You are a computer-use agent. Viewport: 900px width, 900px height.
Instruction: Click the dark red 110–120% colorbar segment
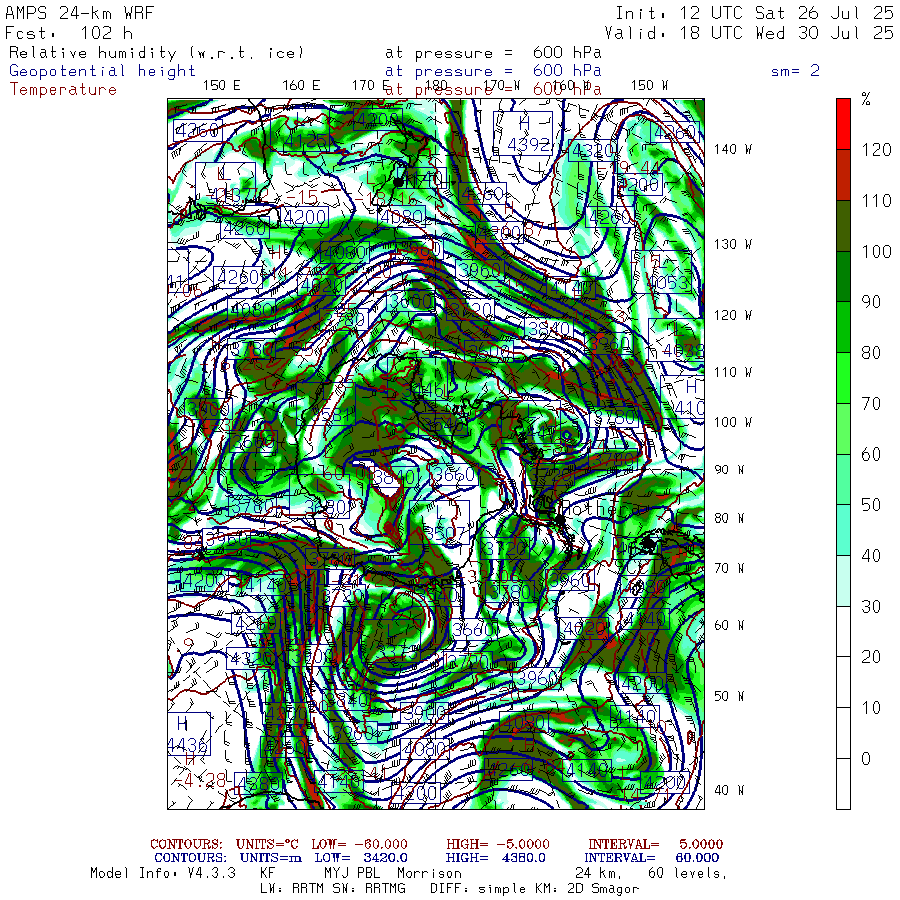coord(843,175)
